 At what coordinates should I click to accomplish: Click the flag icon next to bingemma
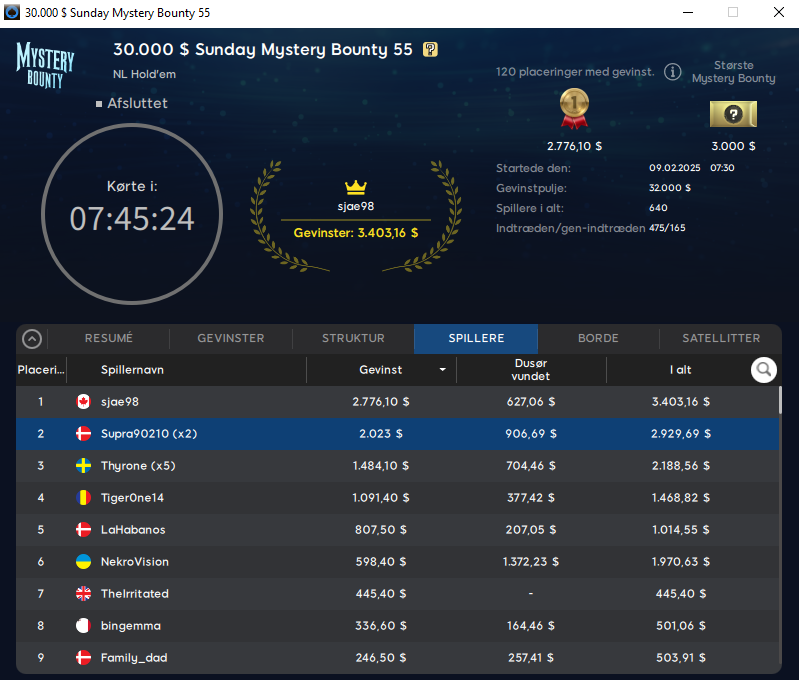pyautogui.click(x=84, y=625)
